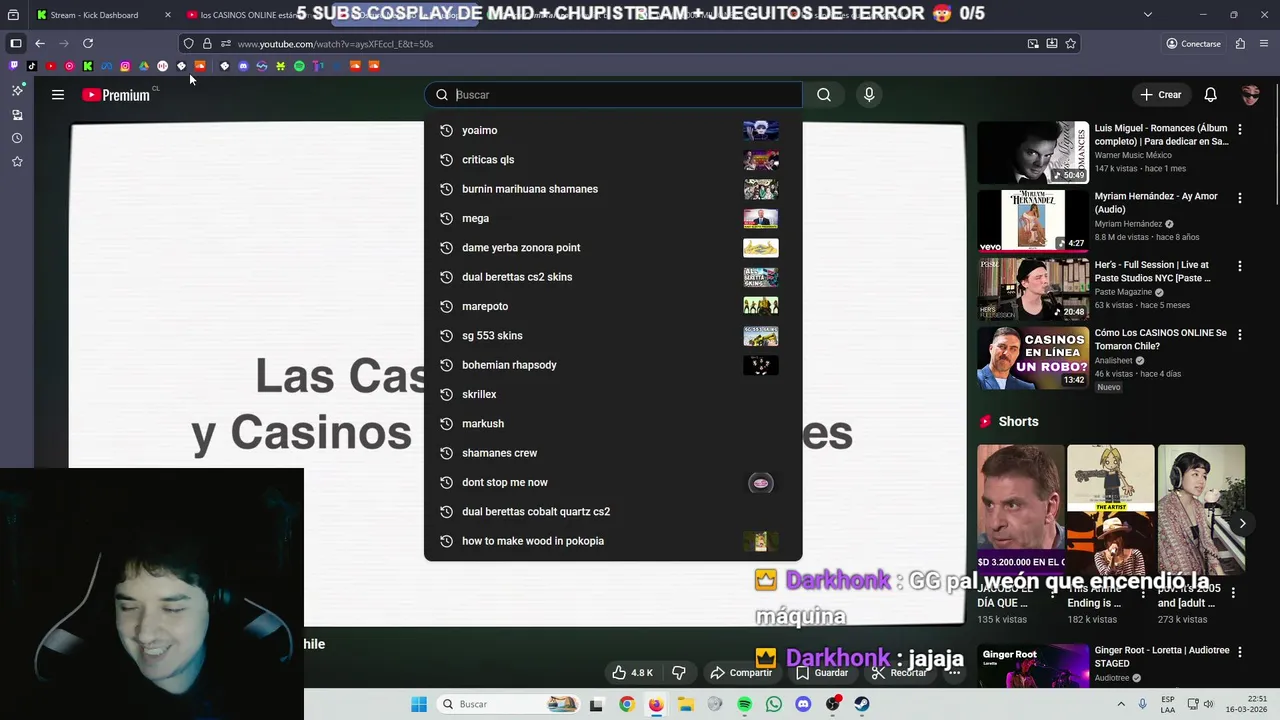Open the Kick bookmark in bookmarks bar

88,66
